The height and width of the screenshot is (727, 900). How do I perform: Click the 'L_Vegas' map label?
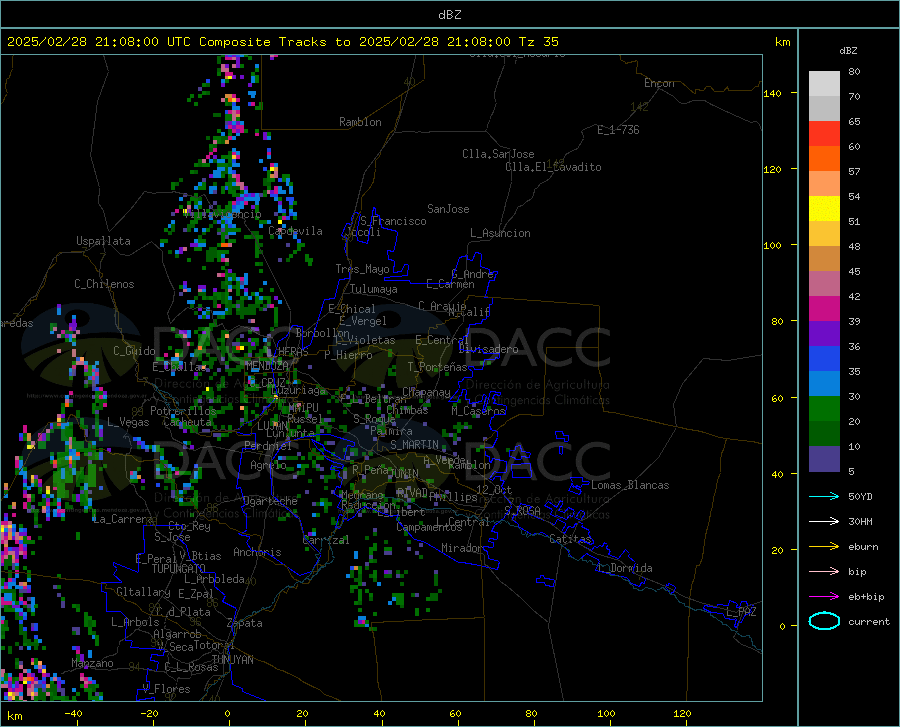tap(128, 422)
